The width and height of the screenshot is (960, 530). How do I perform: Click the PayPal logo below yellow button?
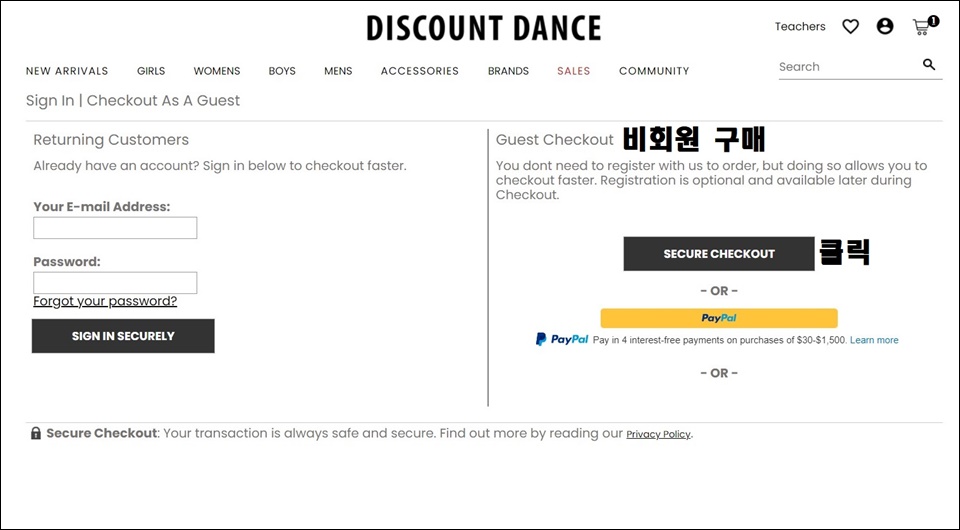(x=562, y=339)
